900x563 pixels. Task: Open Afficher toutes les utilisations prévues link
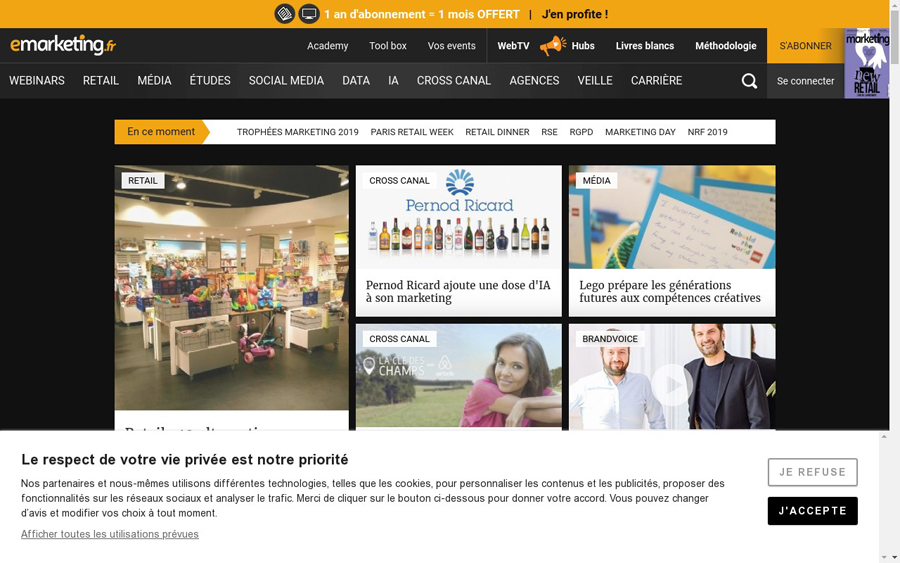click(x=110, y=534)
